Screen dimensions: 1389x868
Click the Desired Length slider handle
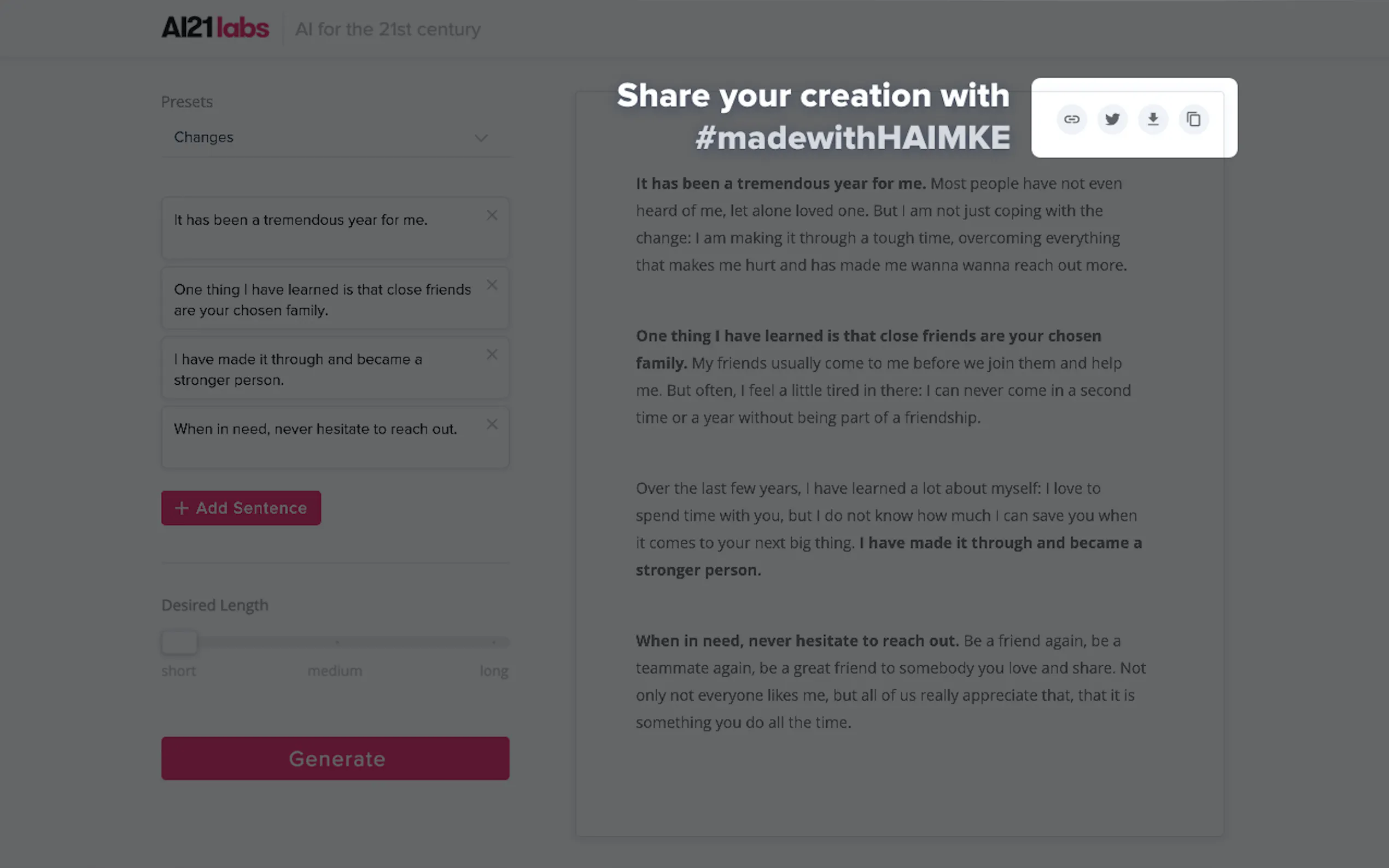(179, 642)
